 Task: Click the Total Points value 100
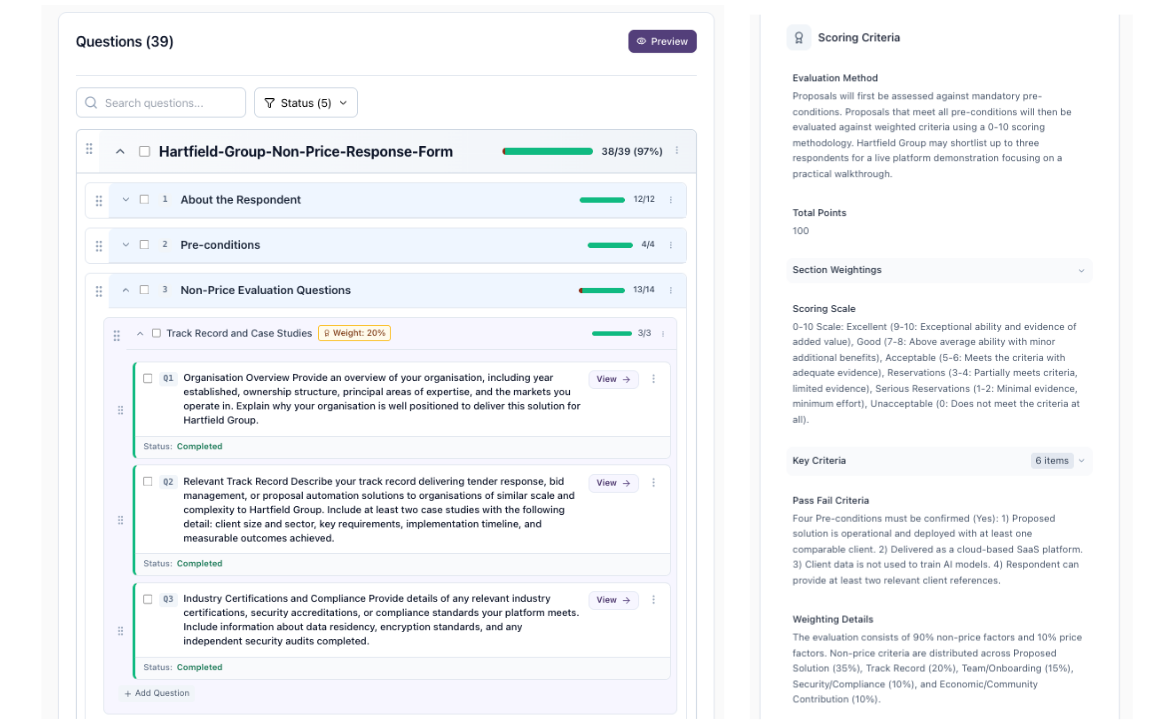[800, 231]
